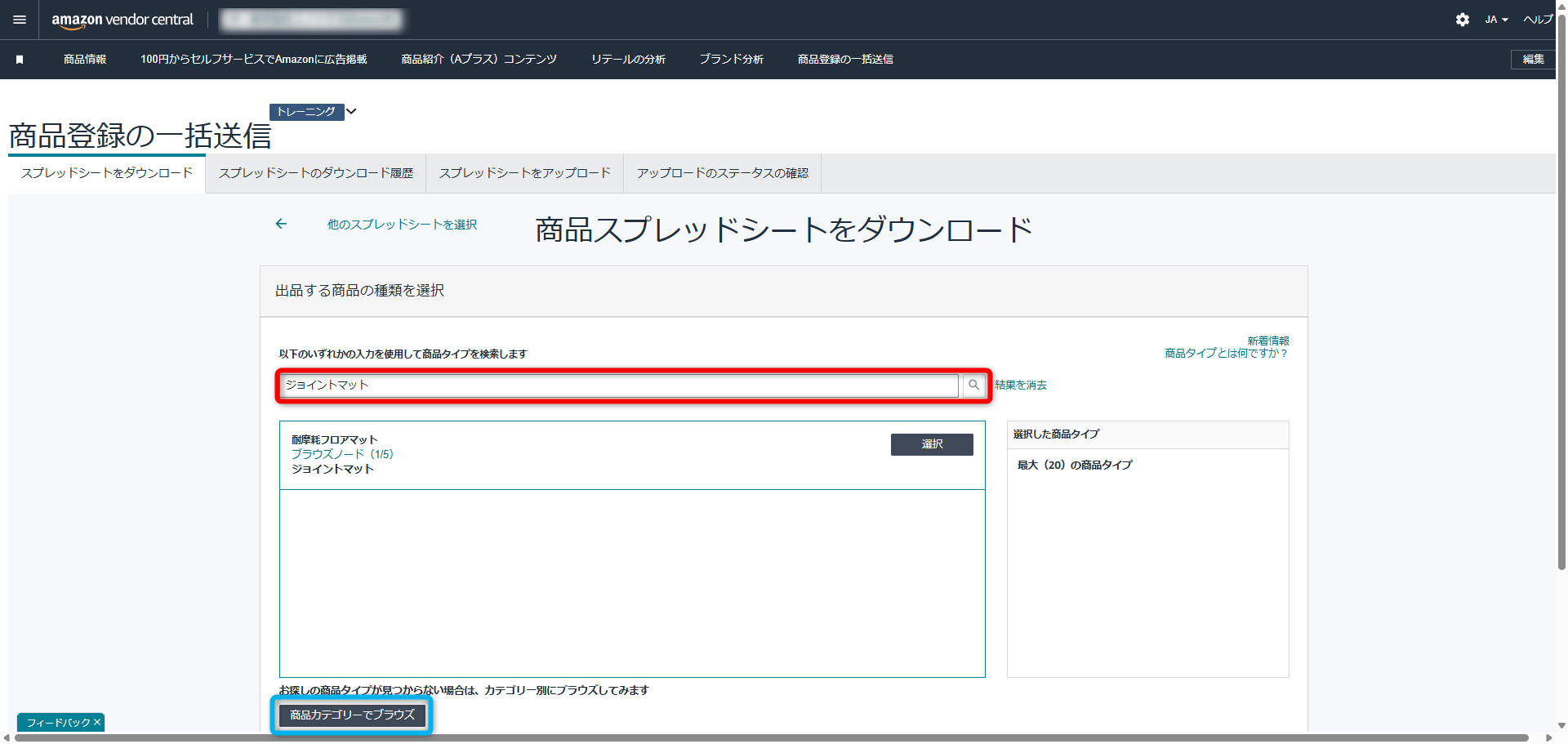Screen dimensions: 1568x744
Task: Click 商品カテゴリーでブラウズ button
Action: pos(352,715)
